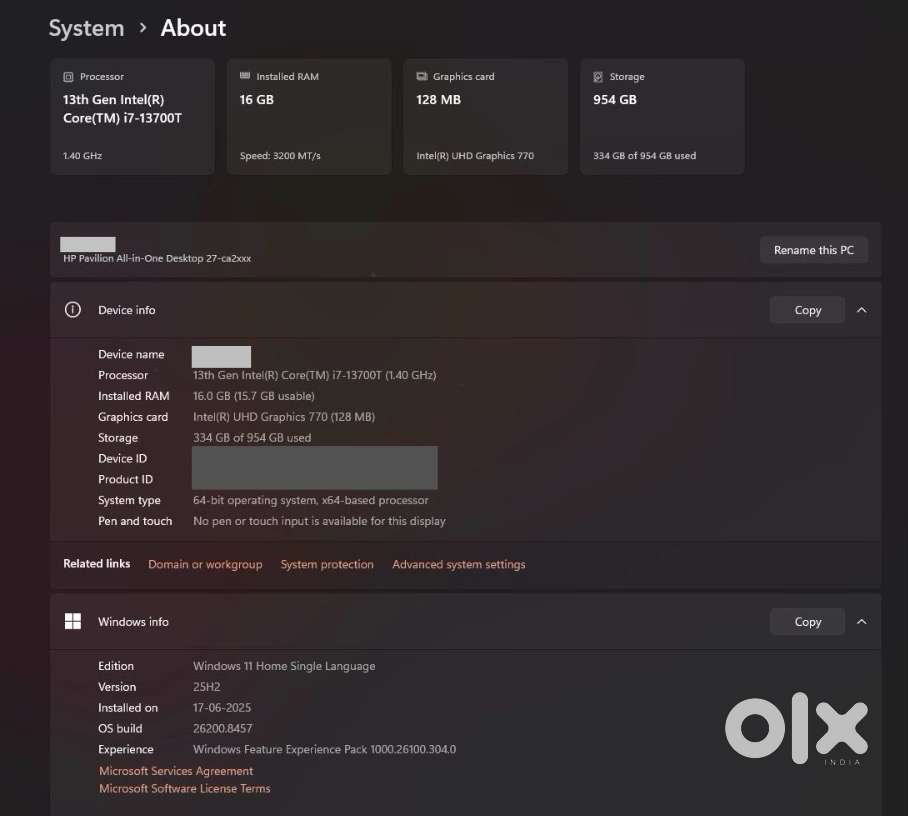
Task: Click '16.0 GB (15.7 GB usable)' value
Action: pyautogui.click(x=254, y=396)
